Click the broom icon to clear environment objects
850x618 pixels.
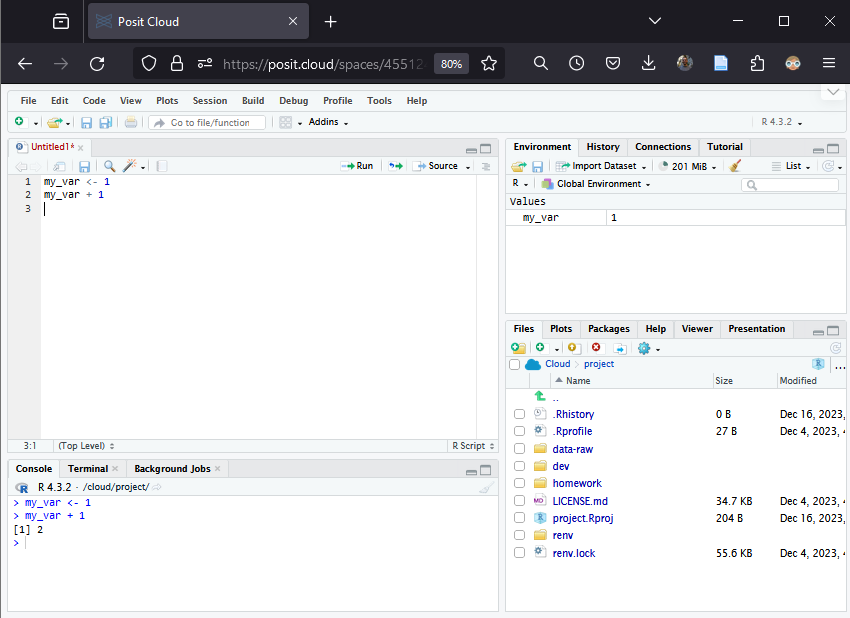point(735,166)
